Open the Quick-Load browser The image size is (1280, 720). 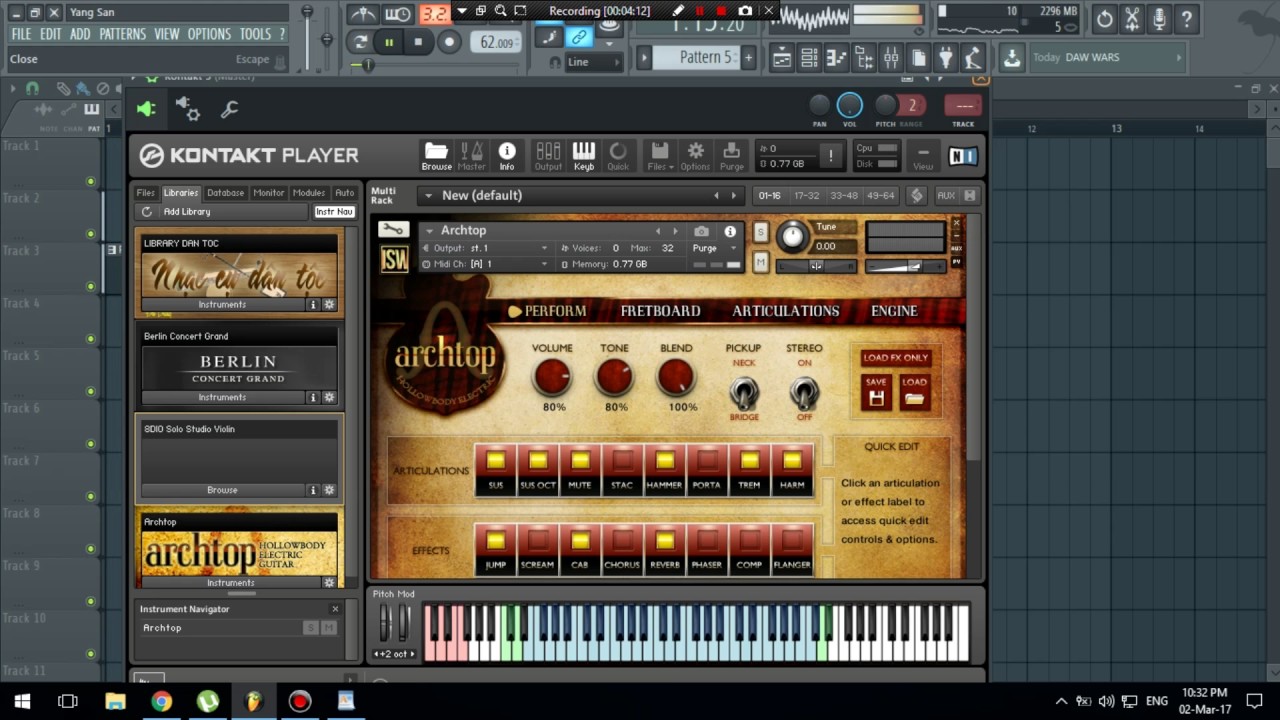pos(618,155)
